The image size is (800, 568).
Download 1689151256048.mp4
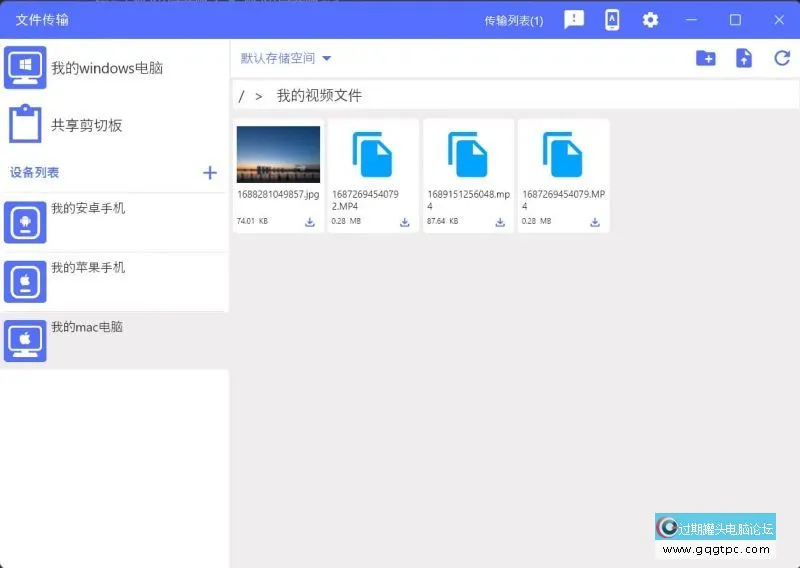click(500, 222)
